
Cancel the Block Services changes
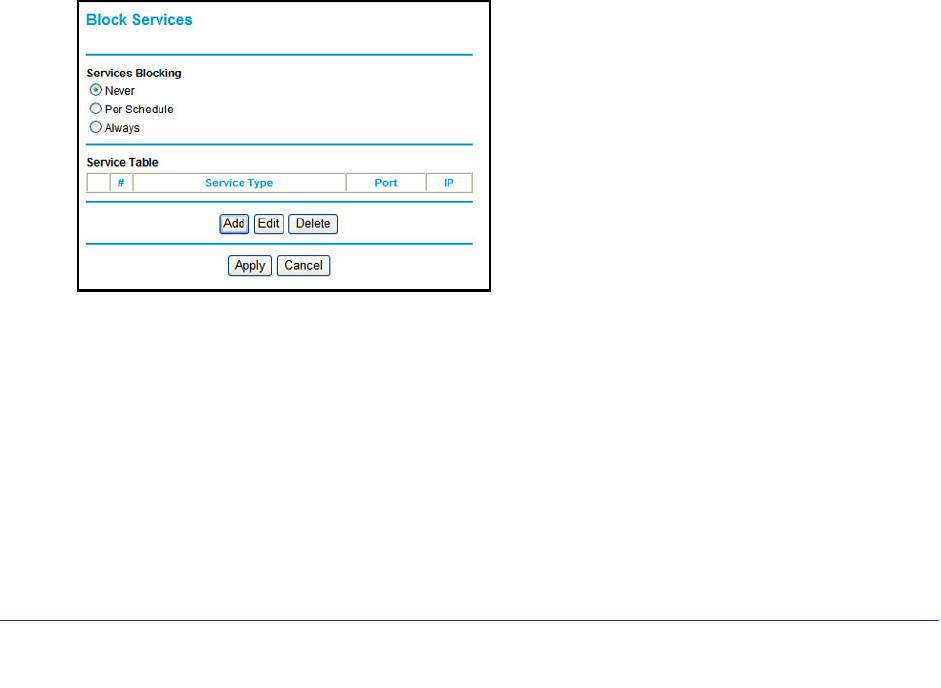[x=303, y=265]
